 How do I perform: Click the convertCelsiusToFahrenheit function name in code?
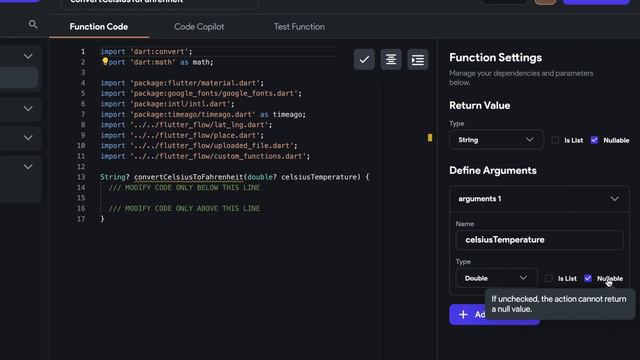pyautogui.click(x=189, y=177)
